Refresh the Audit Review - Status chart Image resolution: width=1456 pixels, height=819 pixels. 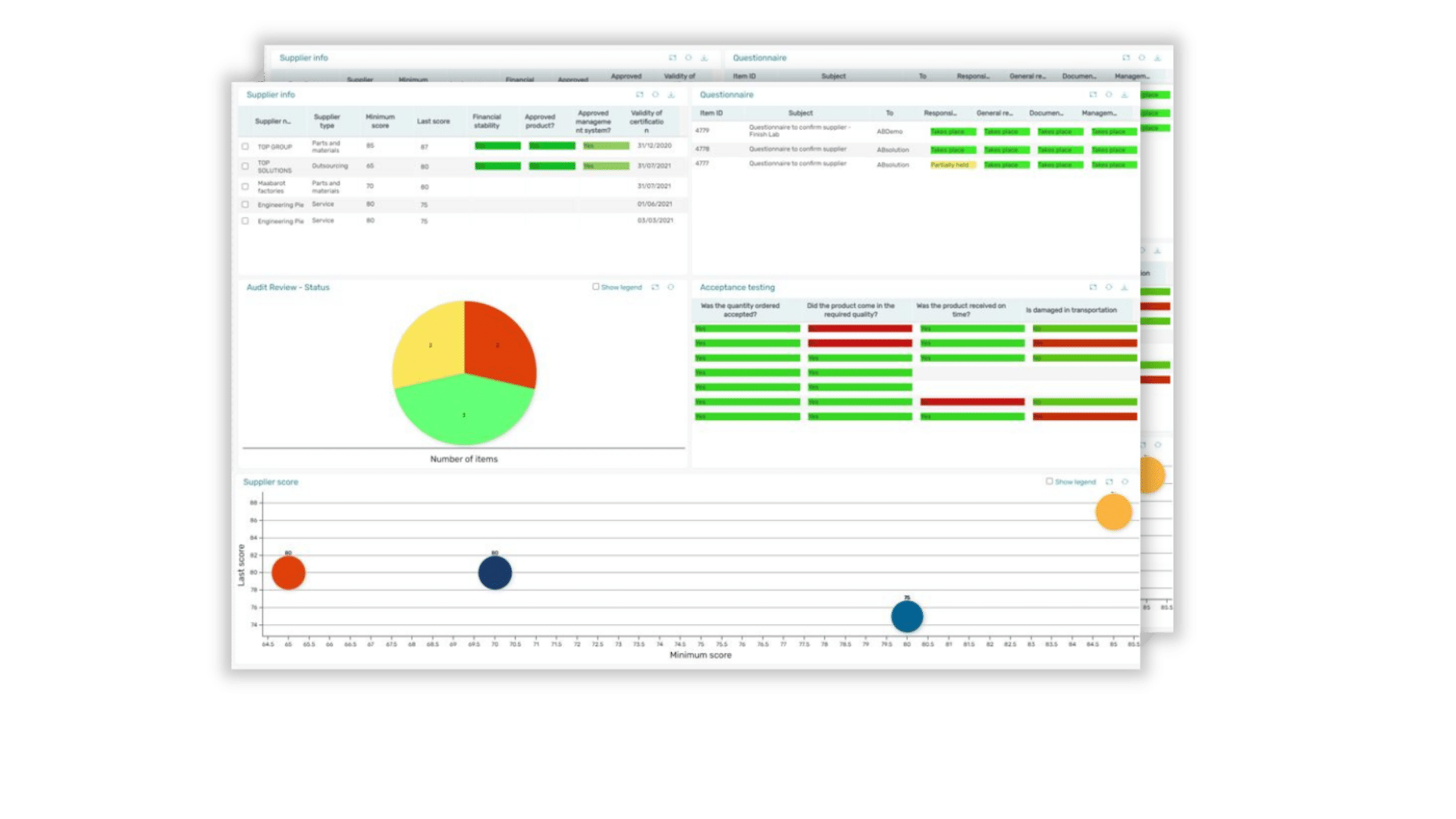point(671,287)
